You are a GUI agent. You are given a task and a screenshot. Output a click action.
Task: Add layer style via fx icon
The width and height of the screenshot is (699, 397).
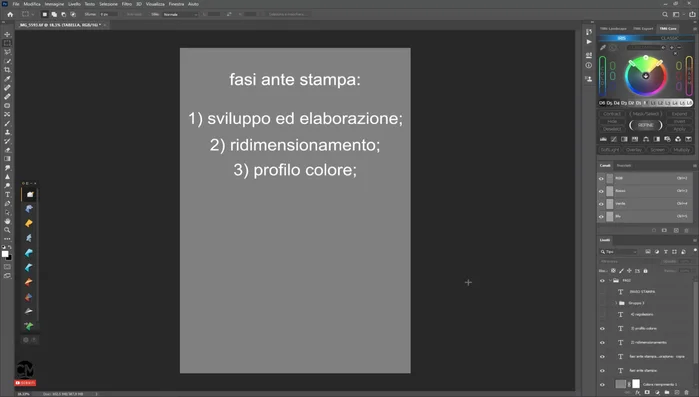click(x=638, y=393)
